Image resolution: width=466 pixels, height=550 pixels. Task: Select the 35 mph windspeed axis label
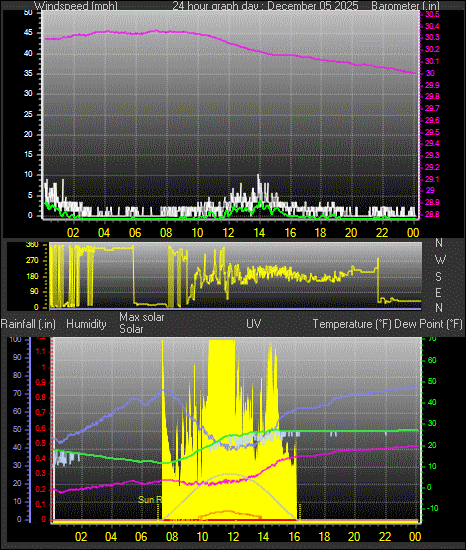click(x=28, y=73)
